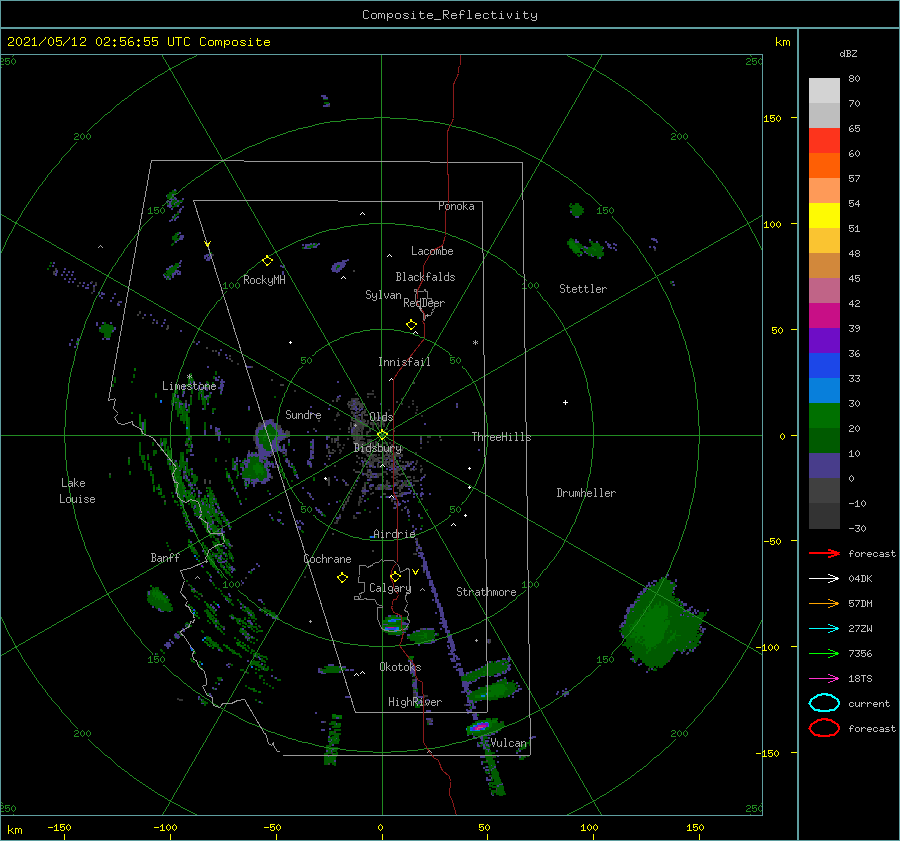The height and width of the screenshot is (841, 900).
Task: Click the Lacombe label
Action: (x=432, y=251)
